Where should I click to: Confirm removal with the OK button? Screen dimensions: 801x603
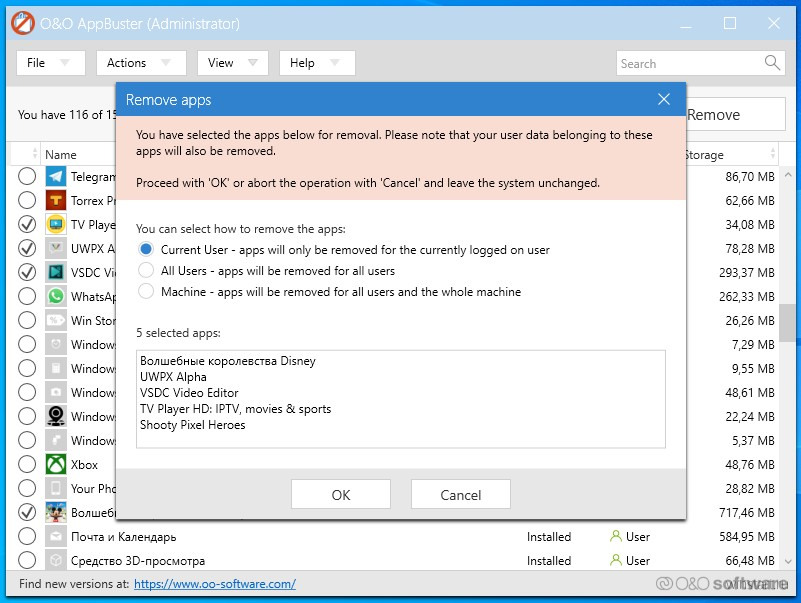point(341,494)
